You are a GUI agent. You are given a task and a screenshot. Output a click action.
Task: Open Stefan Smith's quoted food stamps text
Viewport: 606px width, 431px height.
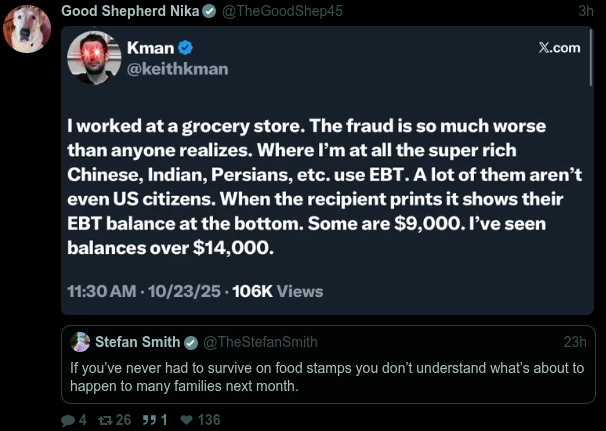point(326,376)
